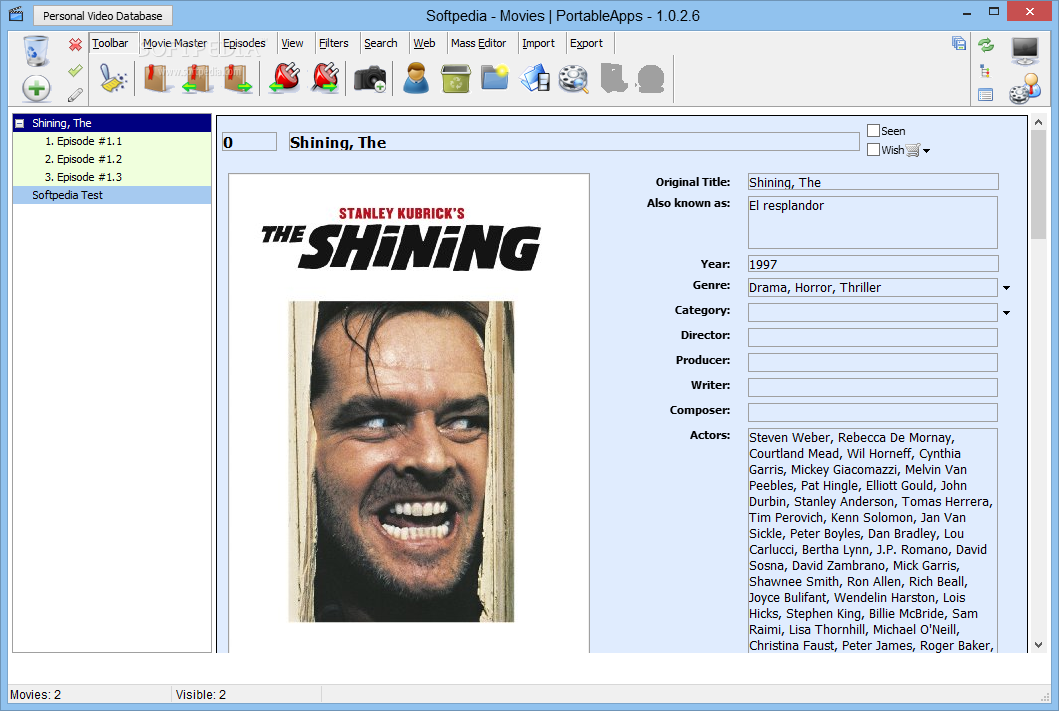Click the red plug with left arrow icon
Image resolution: width=1059 pixels, height=711 pixels.
[284, 78]
